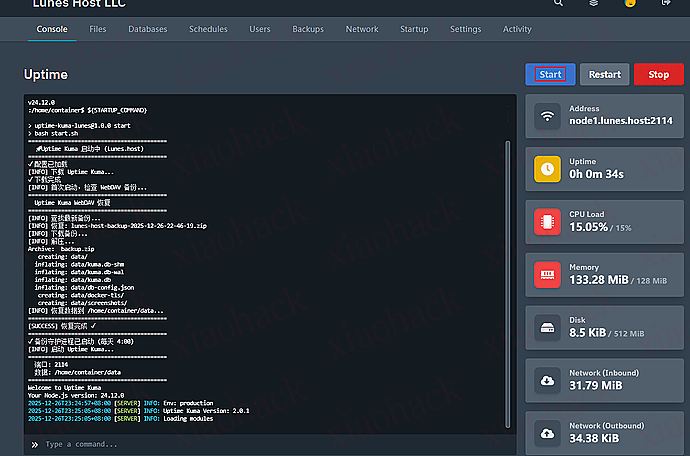The width and height of the screenshot is (690, 456).
Task: Click the Address wifi icon
Action: pyautogui.click(x=547, y=116)
